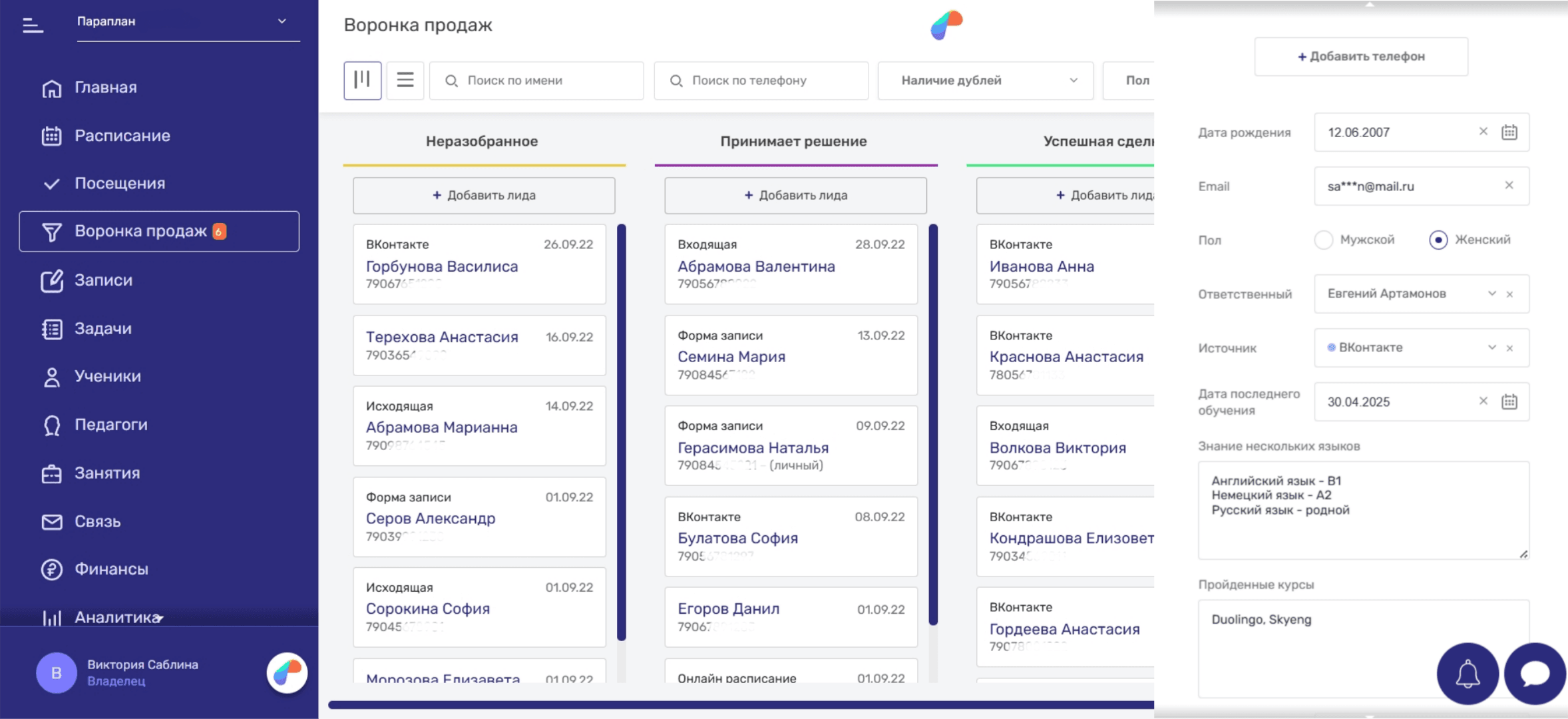Select the Мужской gender radio button

[x=1324, y=240]
